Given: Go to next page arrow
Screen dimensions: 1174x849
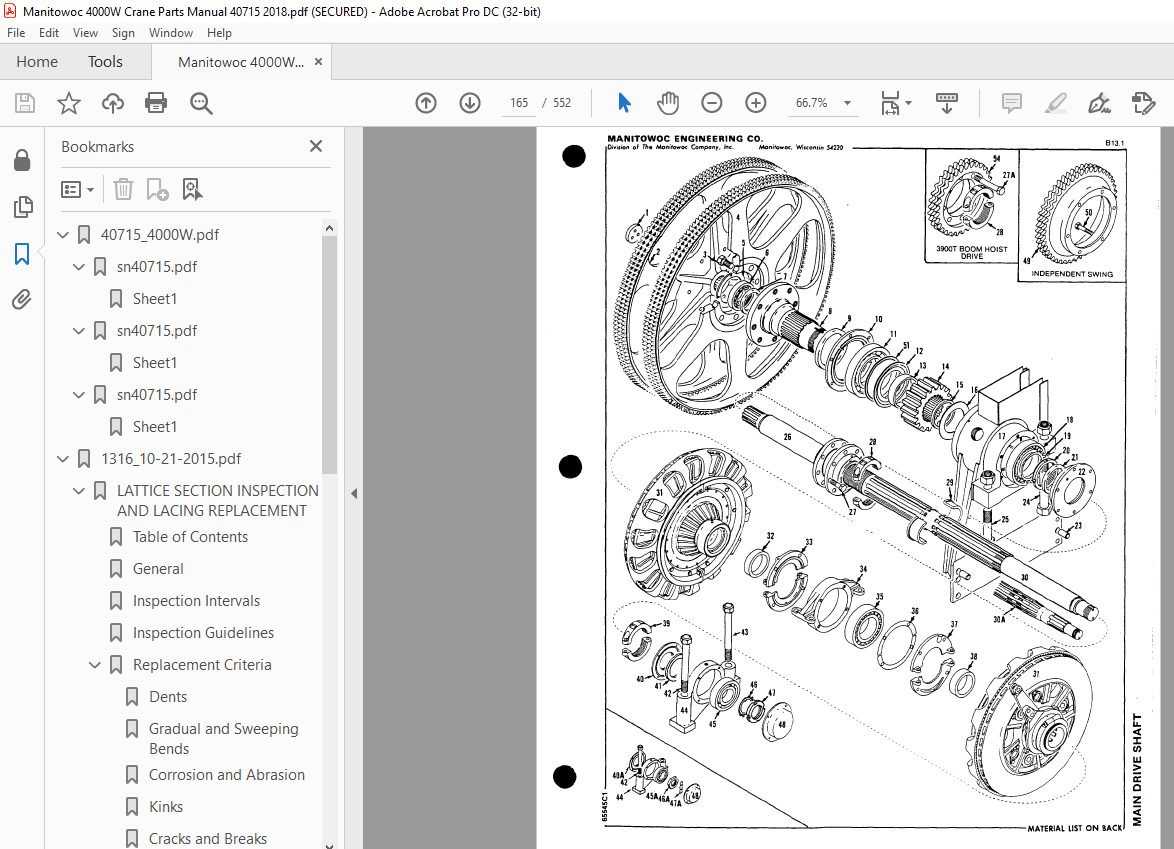Looking at the screenshot, I should click(x=470, y=103).
